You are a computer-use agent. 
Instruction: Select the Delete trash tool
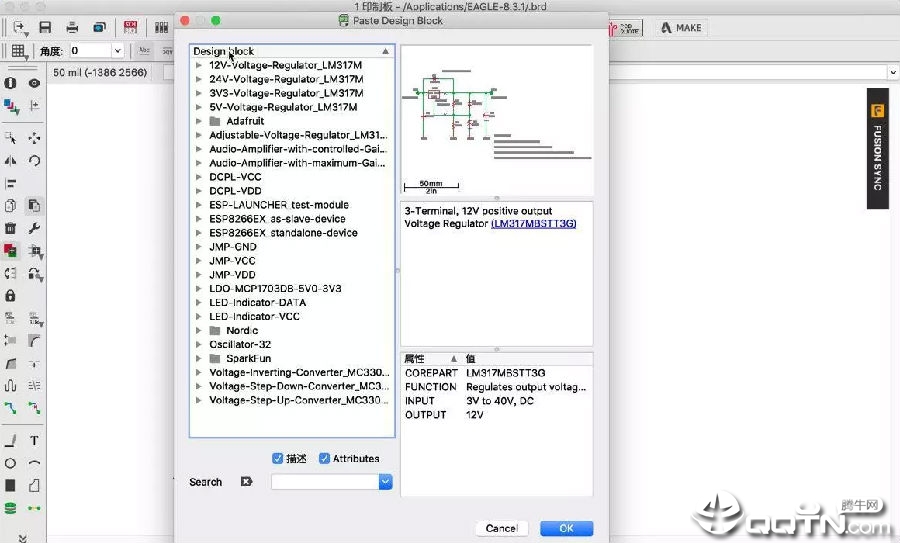pyautogui.click(x=10, y=228)
